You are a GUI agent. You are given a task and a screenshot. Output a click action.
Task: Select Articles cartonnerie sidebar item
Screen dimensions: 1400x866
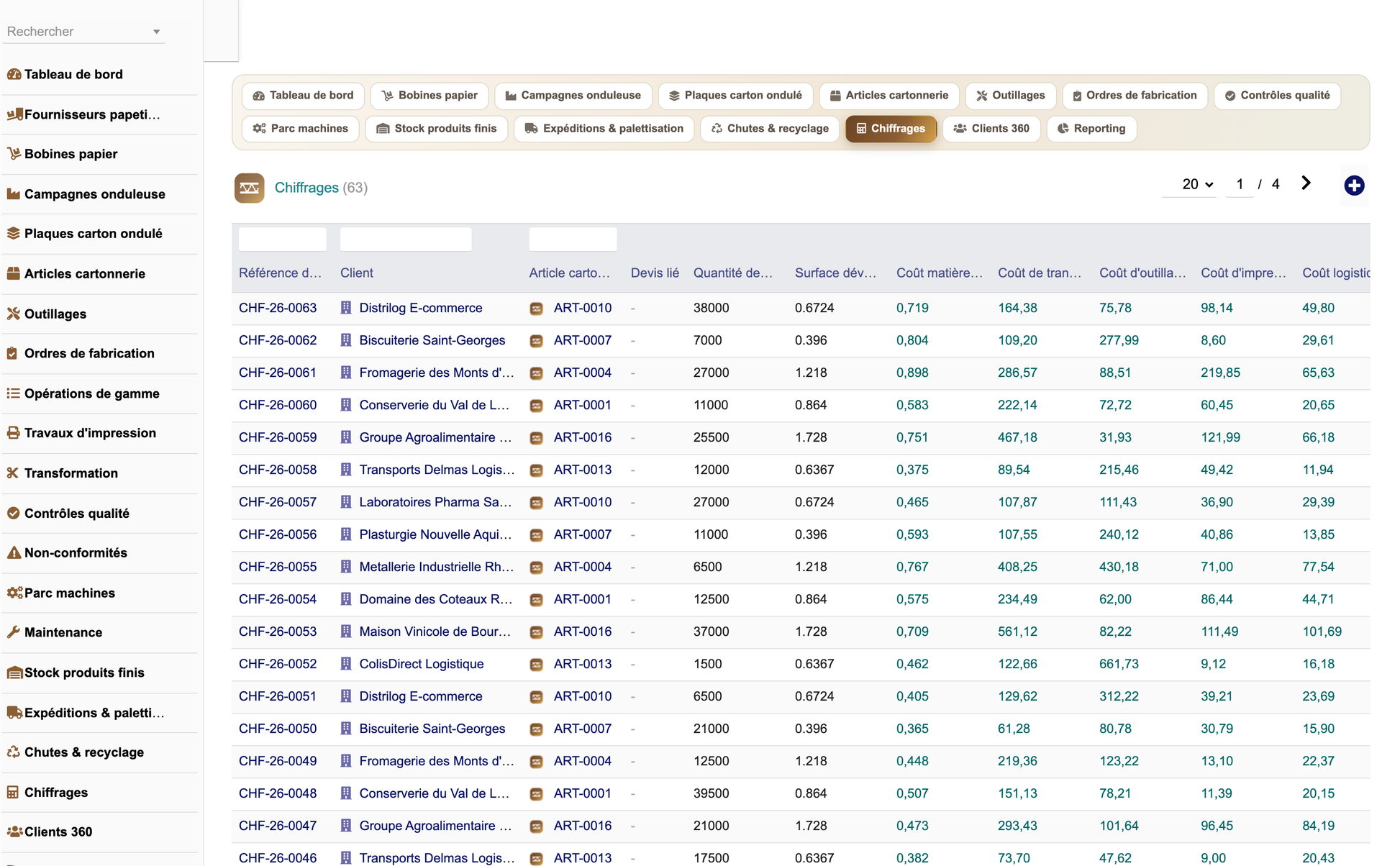[x=99, y=274]
